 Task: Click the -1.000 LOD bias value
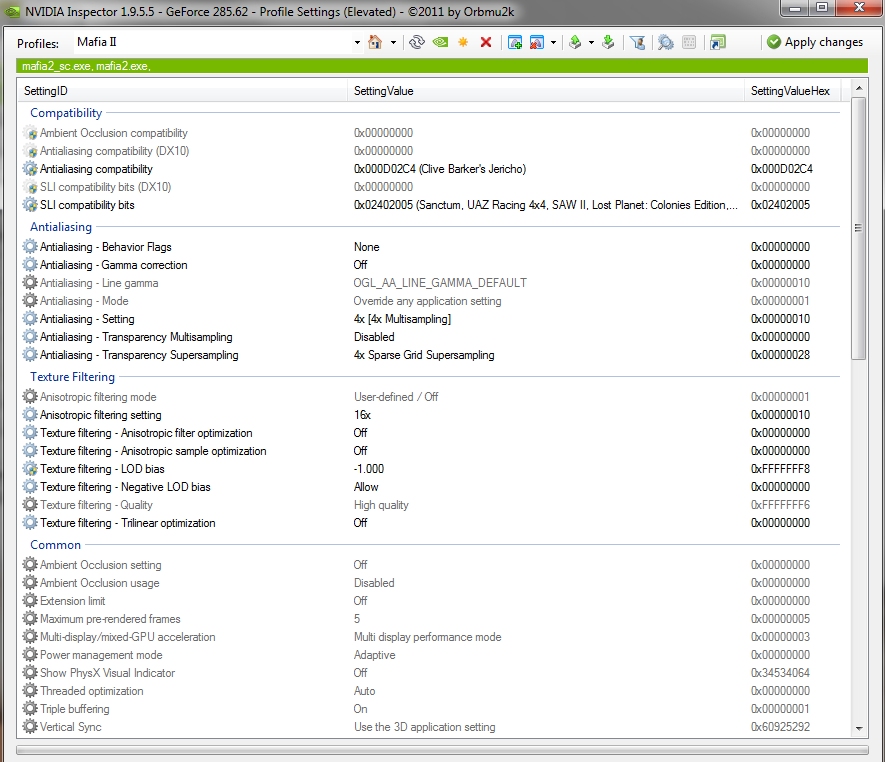tap(369, 470)
